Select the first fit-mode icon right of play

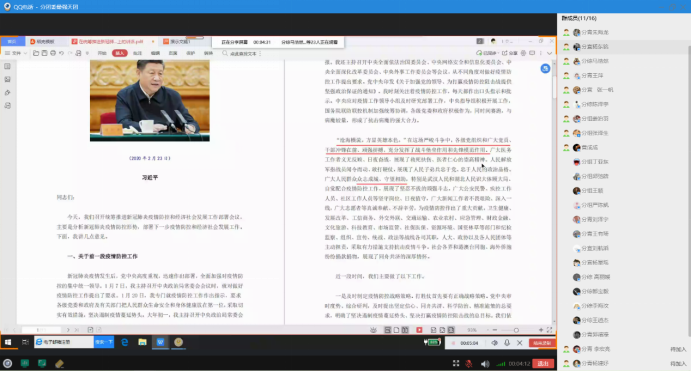[x=433, y=330]
